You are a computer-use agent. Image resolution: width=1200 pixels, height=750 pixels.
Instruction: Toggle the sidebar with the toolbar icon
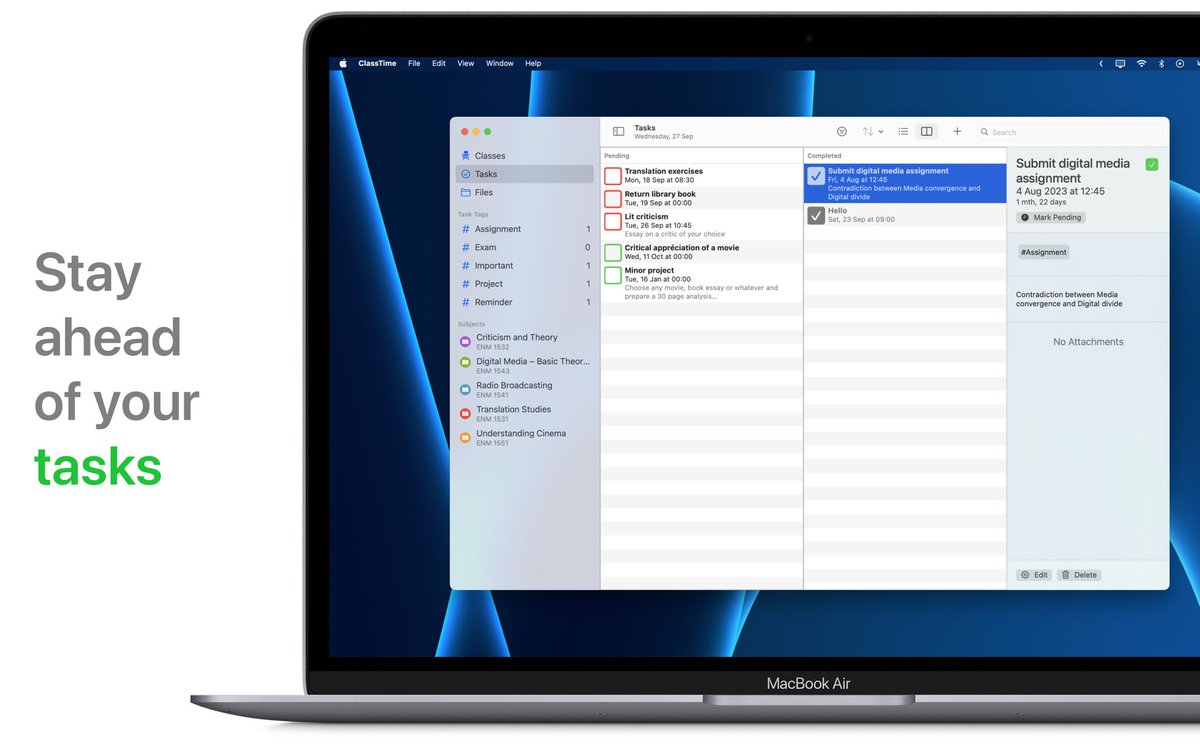pyautogui.click(x=618, y=132)
